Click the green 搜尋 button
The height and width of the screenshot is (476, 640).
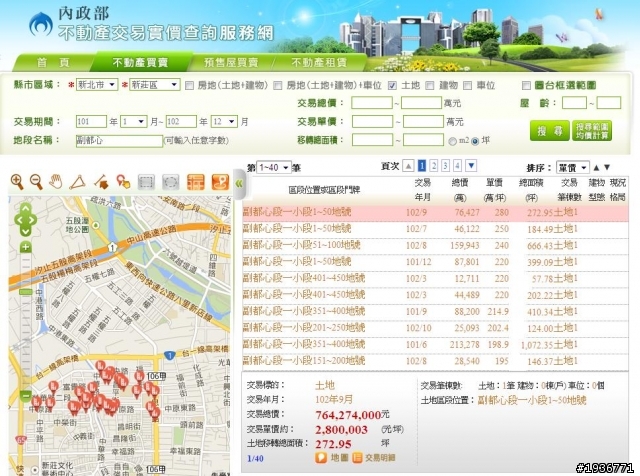click(x=549, y=131)
